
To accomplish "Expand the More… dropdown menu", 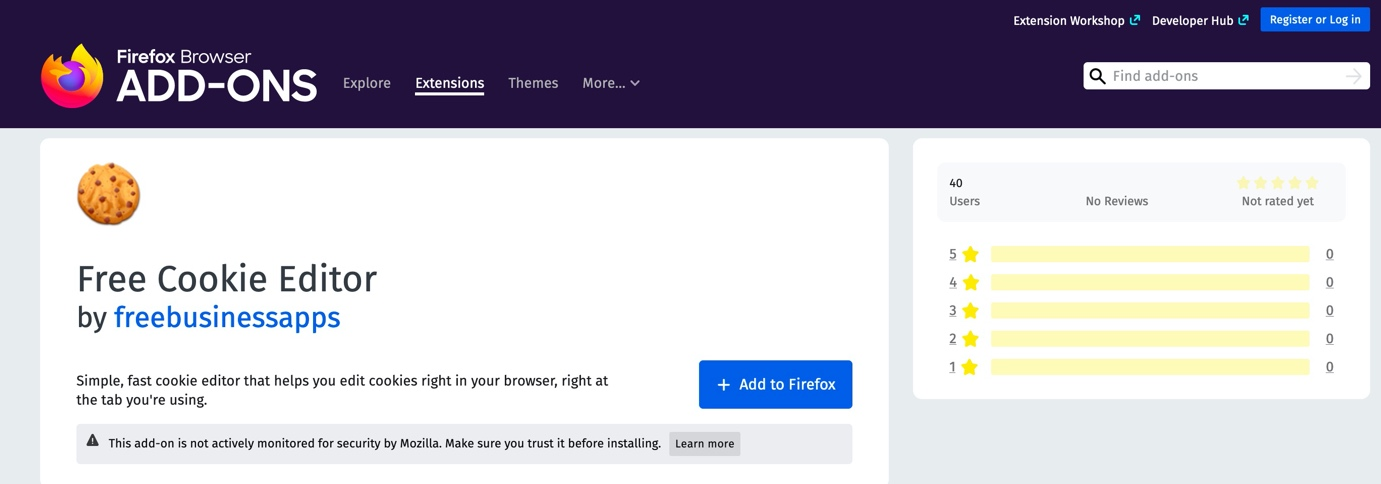I will click(x=610, y=83).
